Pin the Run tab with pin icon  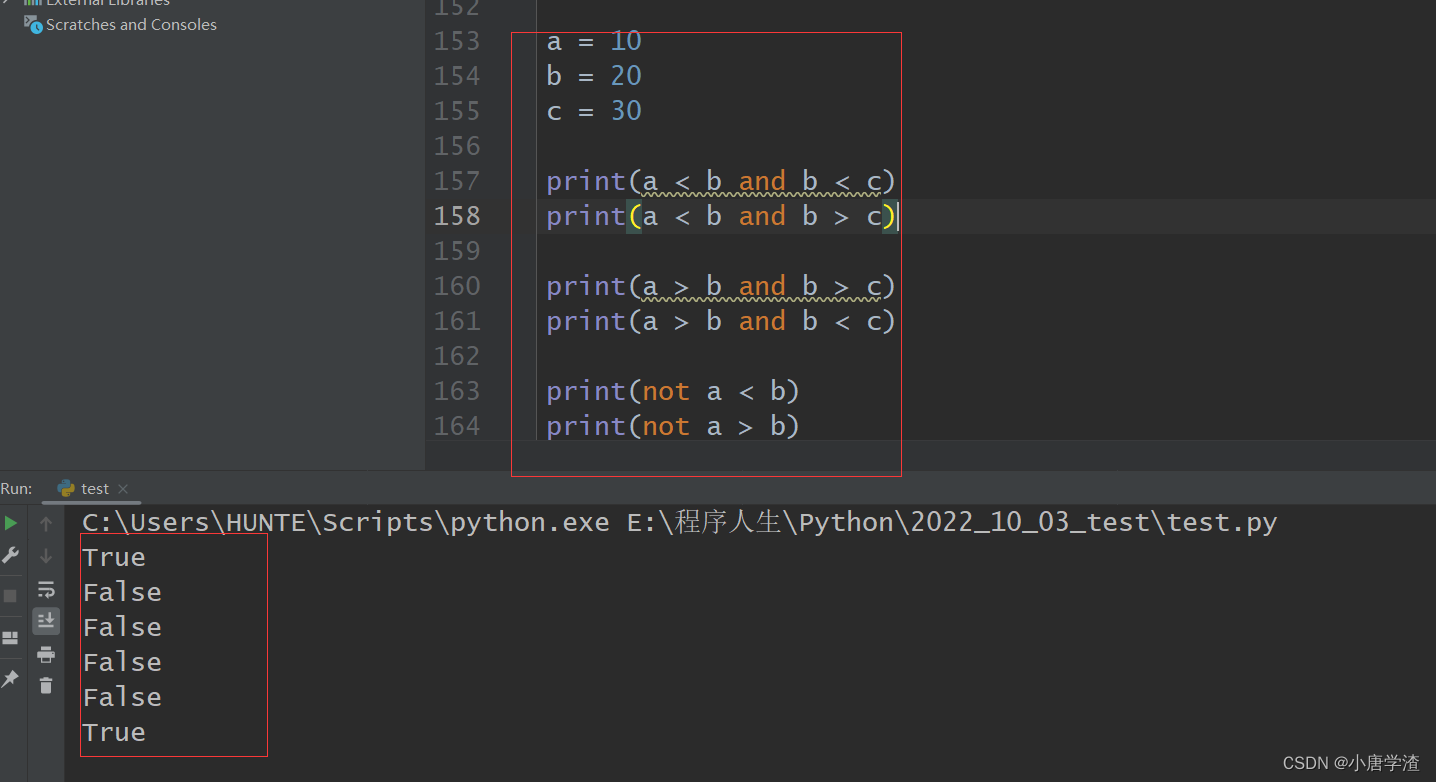coord(10,679)
